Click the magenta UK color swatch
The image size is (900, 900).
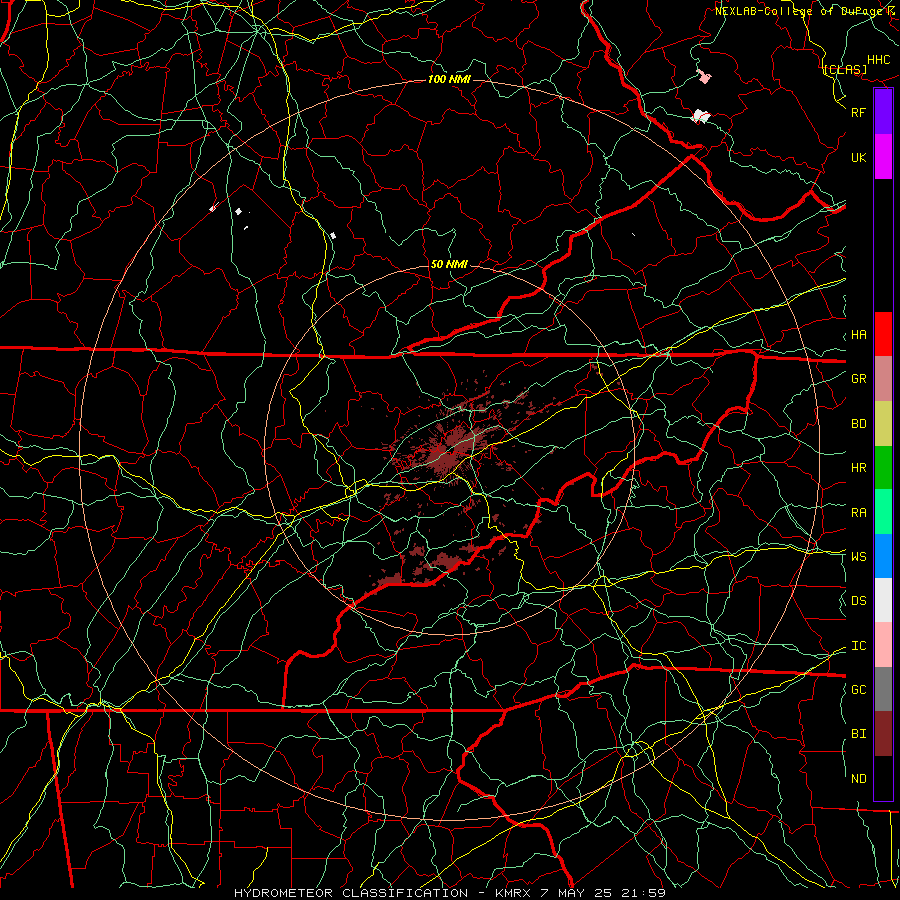point(883,157)
